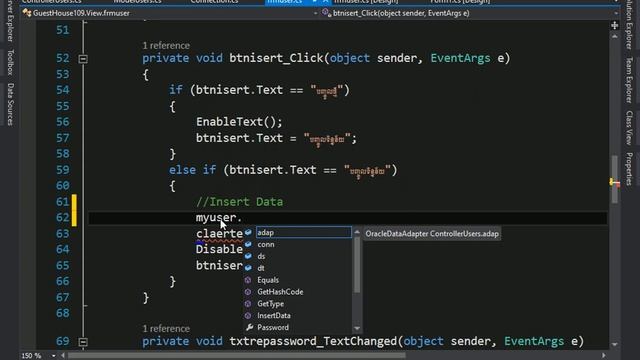640x360 pixels.
Task: Open the Team Explorer side tab
Action: click(629, 80)
